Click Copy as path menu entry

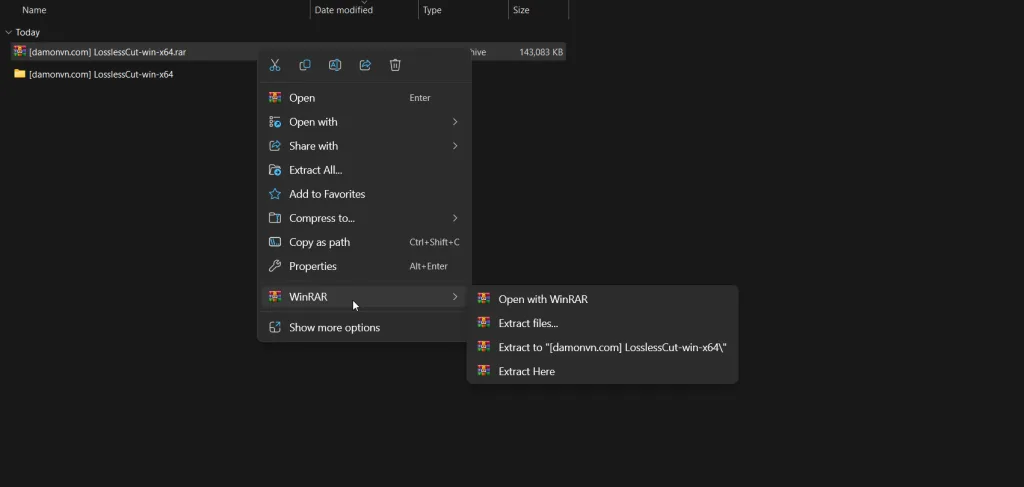[x=320, y=242]
